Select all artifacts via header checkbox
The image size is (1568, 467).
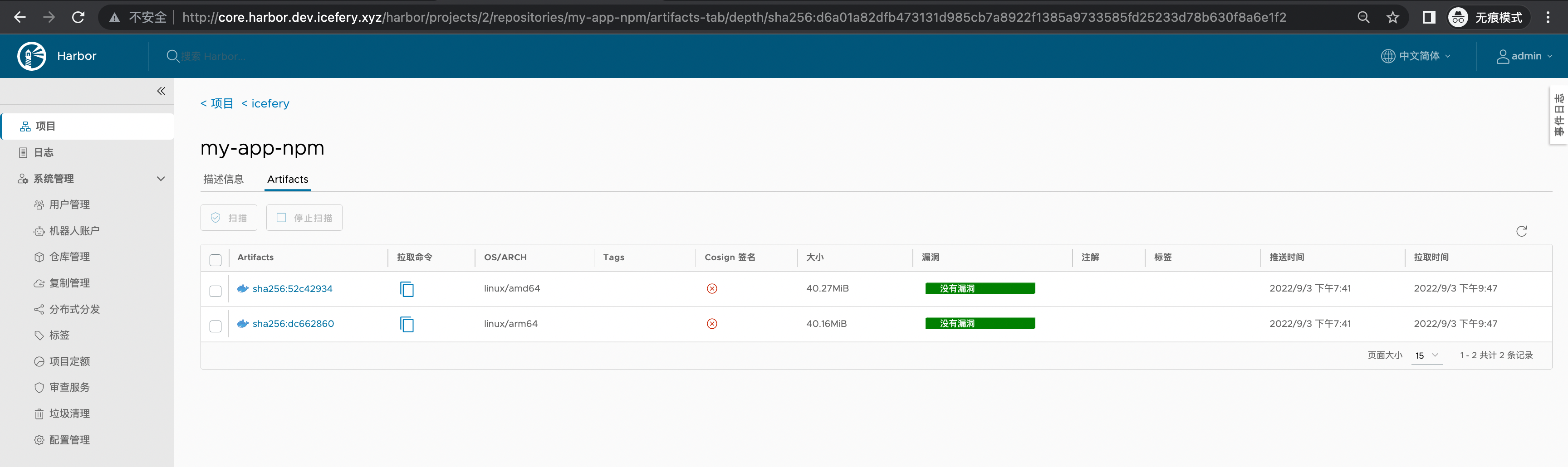pyautogui.click(x=216, y=260)
